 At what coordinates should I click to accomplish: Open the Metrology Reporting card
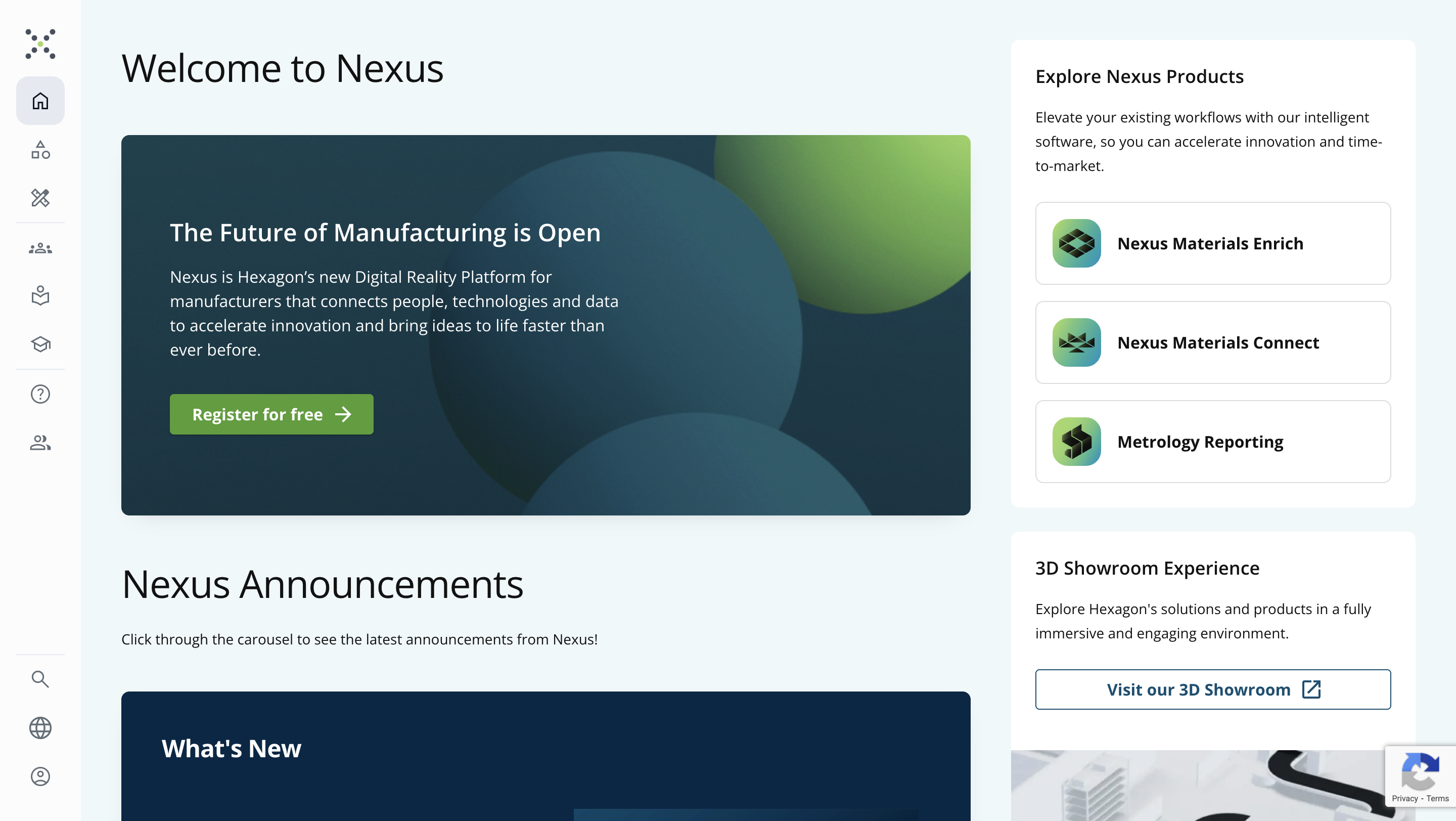point(1212,442)
